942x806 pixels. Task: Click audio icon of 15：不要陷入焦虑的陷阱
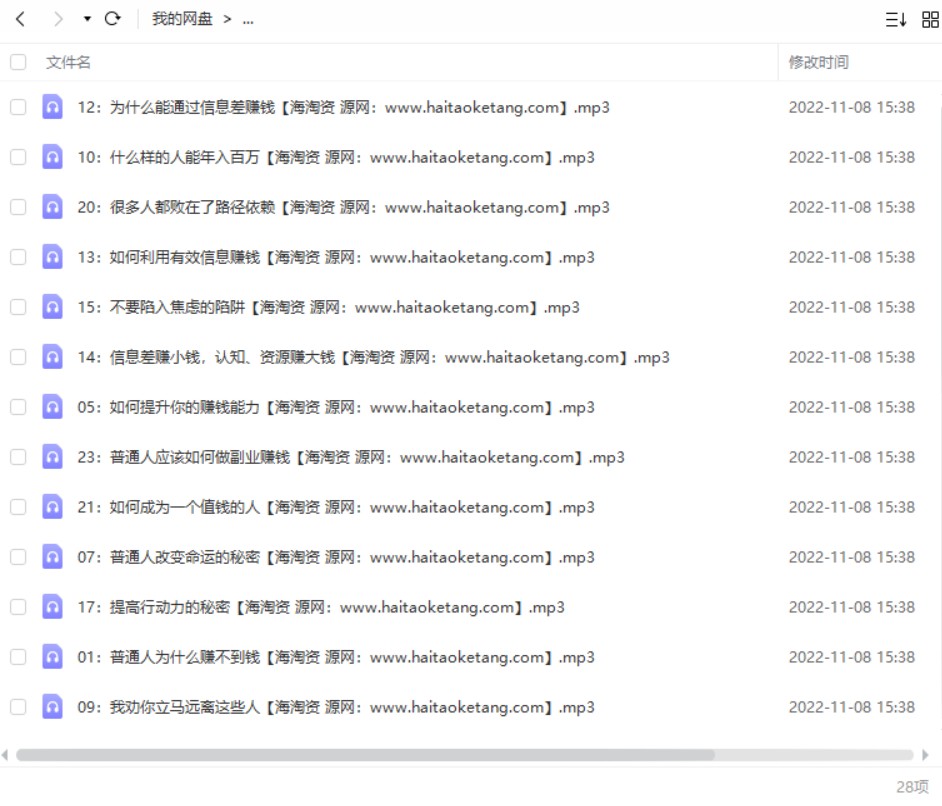(x=52, y=307)
